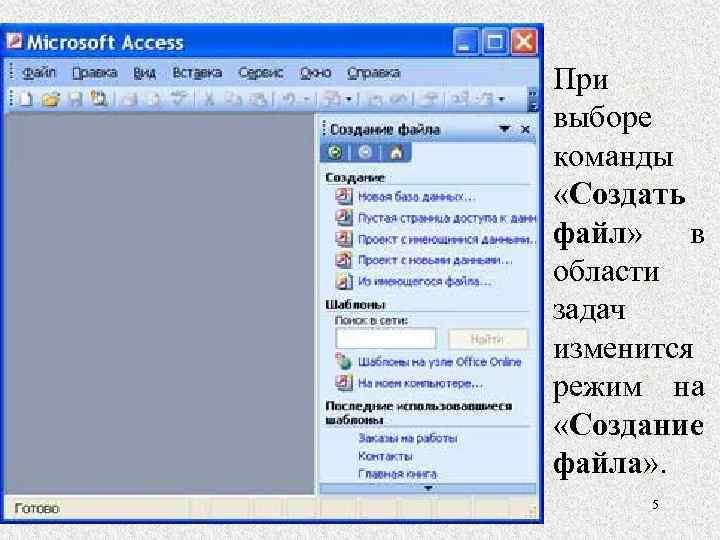Click the Поиск в сети search field
Image resolution: width=720 pixels, height=540 pixels.
tap(386, 339)
